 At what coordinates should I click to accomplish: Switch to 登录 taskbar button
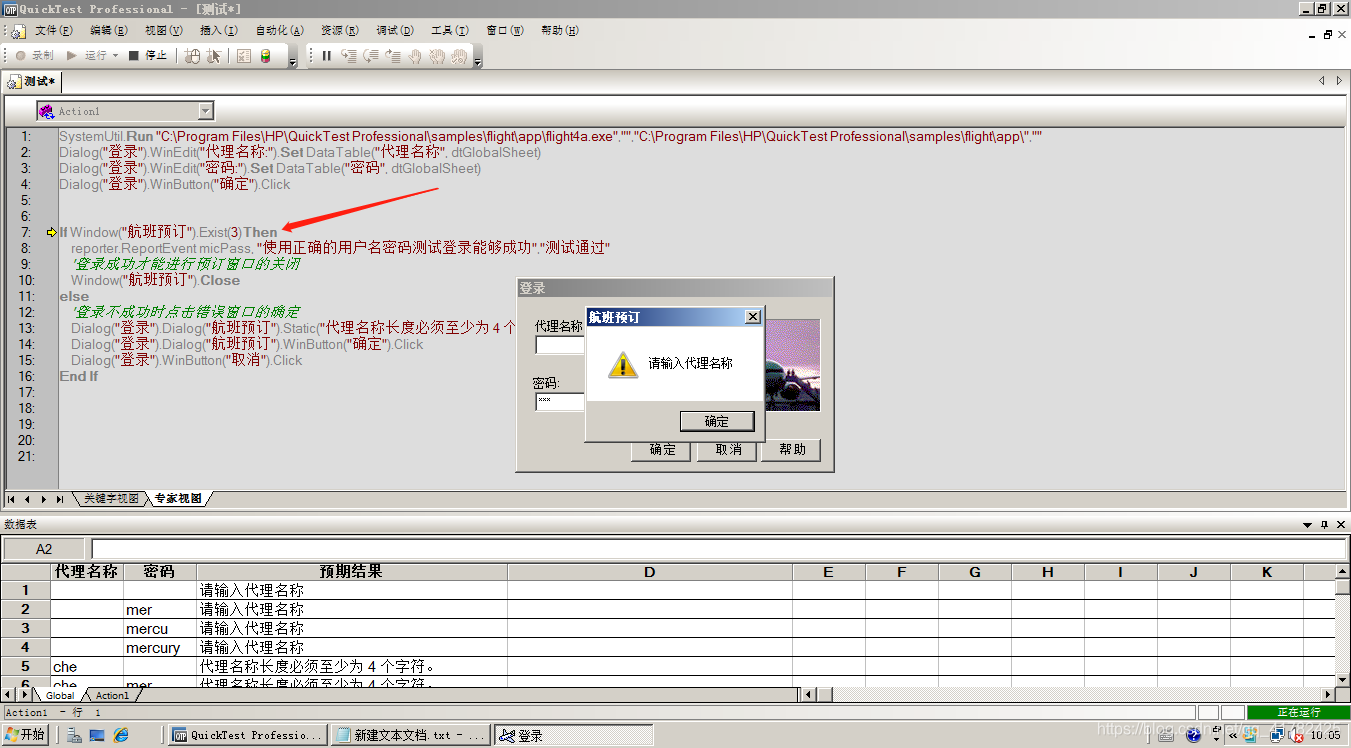point(573,735)
